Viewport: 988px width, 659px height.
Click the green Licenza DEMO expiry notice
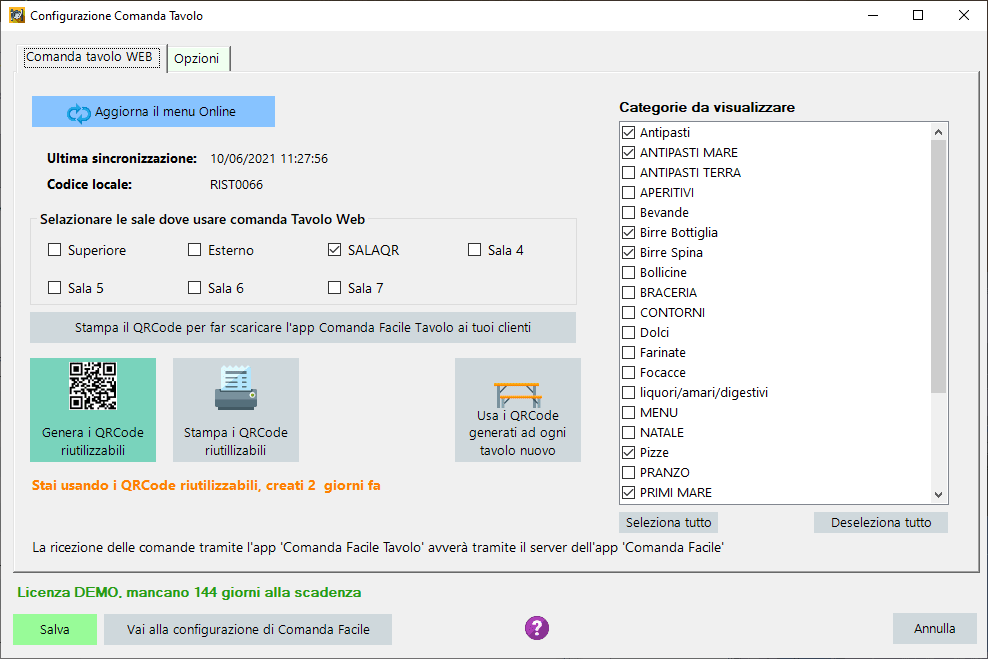[x=189, y=593]
